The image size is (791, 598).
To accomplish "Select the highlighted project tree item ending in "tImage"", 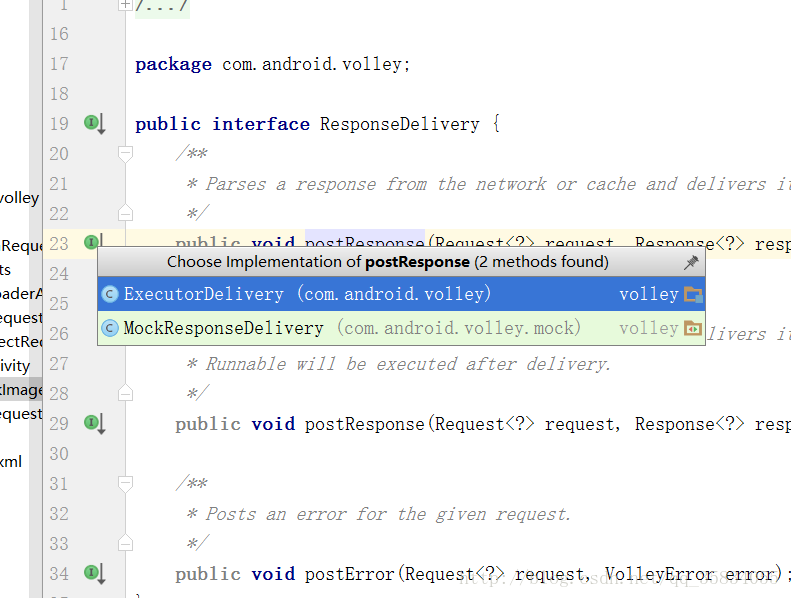I will click(22, 390).
